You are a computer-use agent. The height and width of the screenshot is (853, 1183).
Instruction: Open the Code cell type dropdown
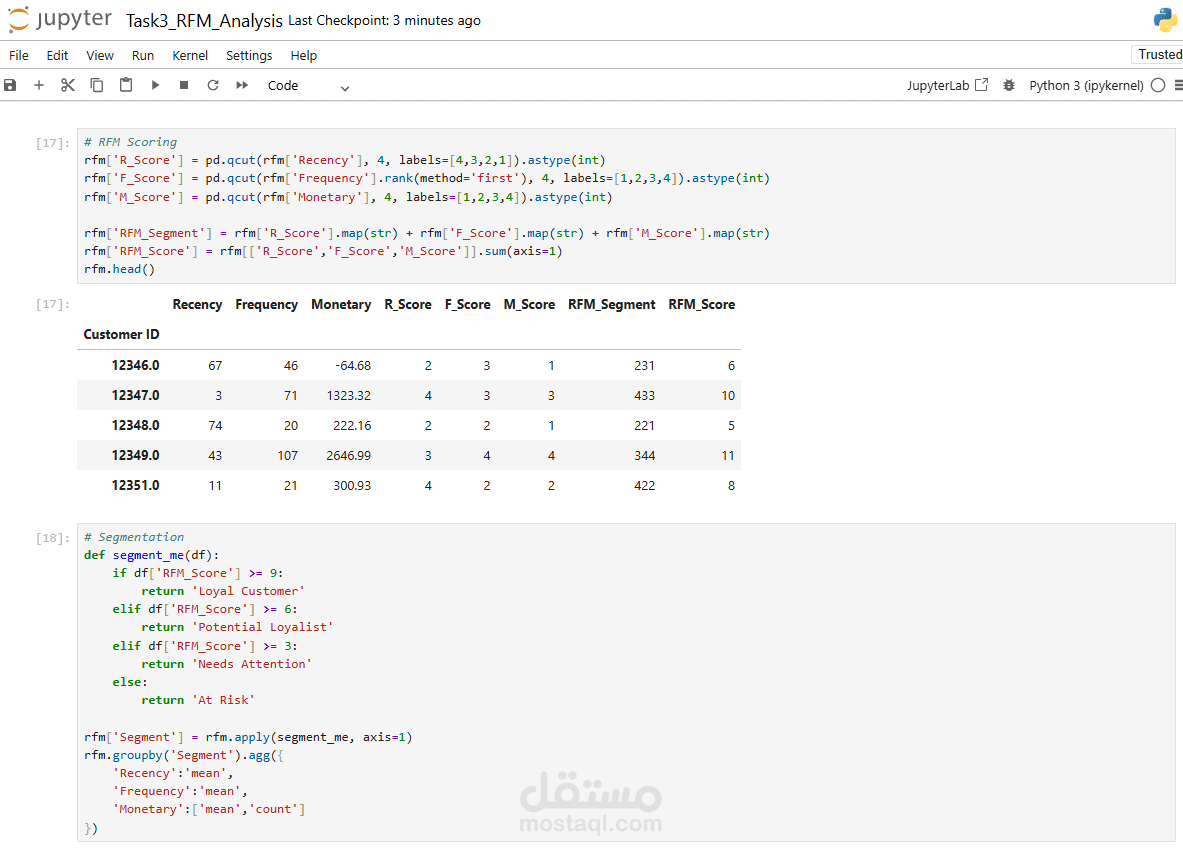click(308, 86)
